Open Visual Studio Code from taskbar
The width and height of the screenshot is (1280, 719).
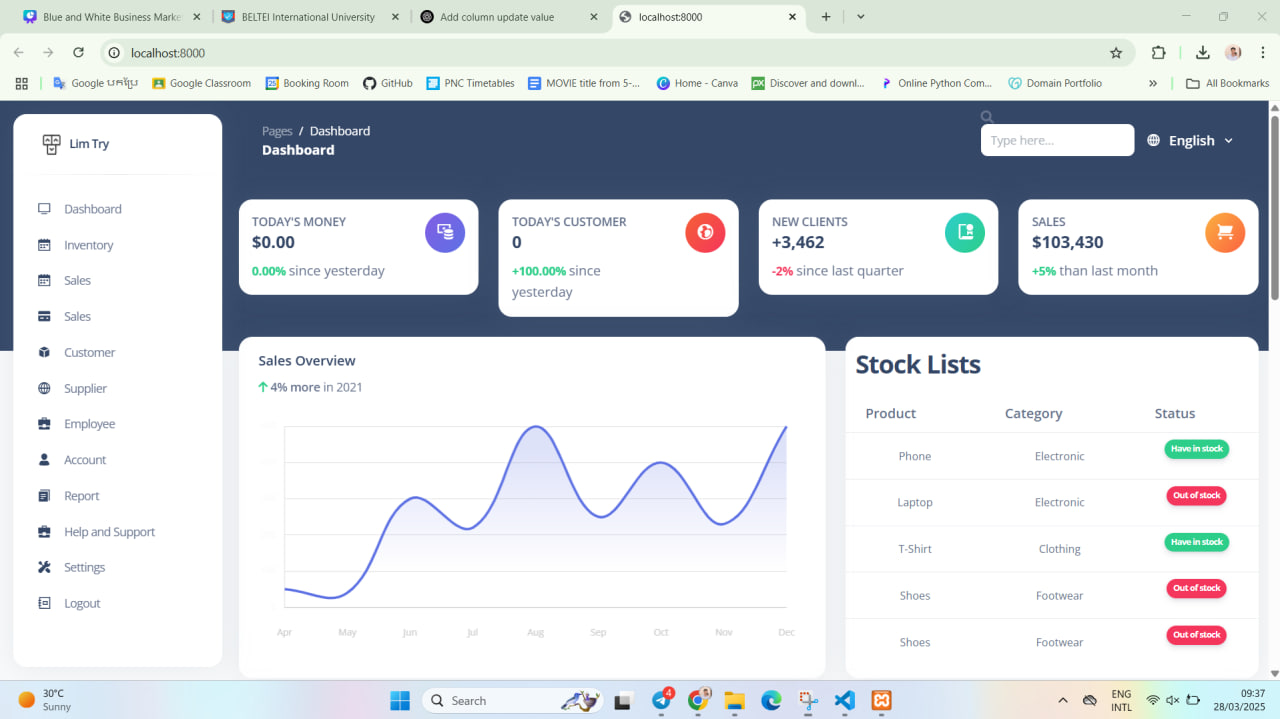[x=844, y=700]
